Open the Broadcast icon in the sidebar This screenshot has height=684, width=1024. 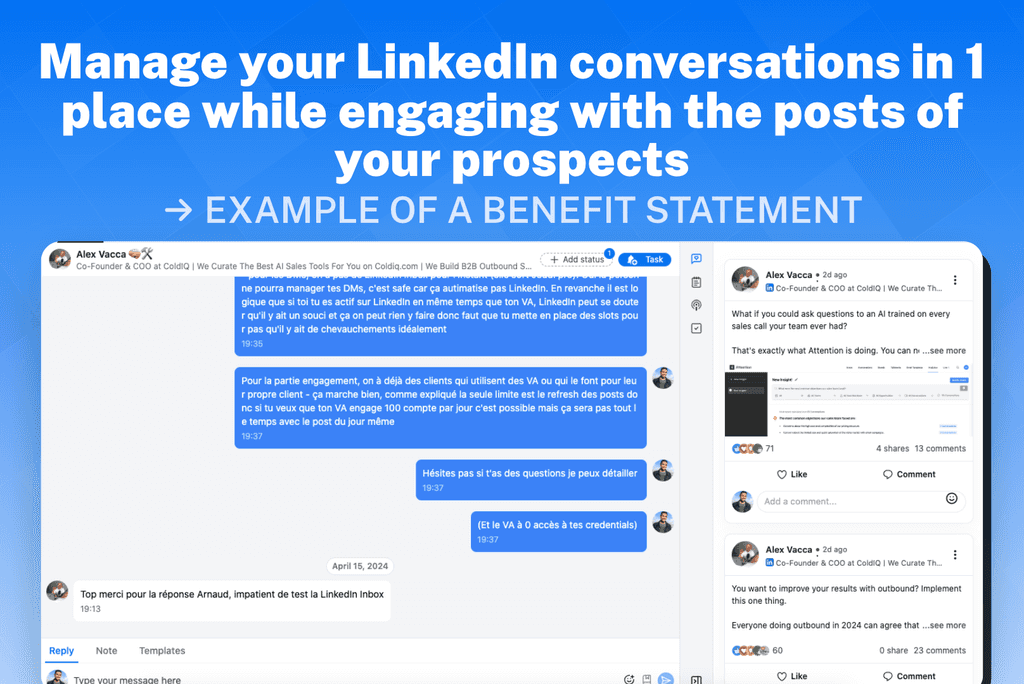coord(697,305)
